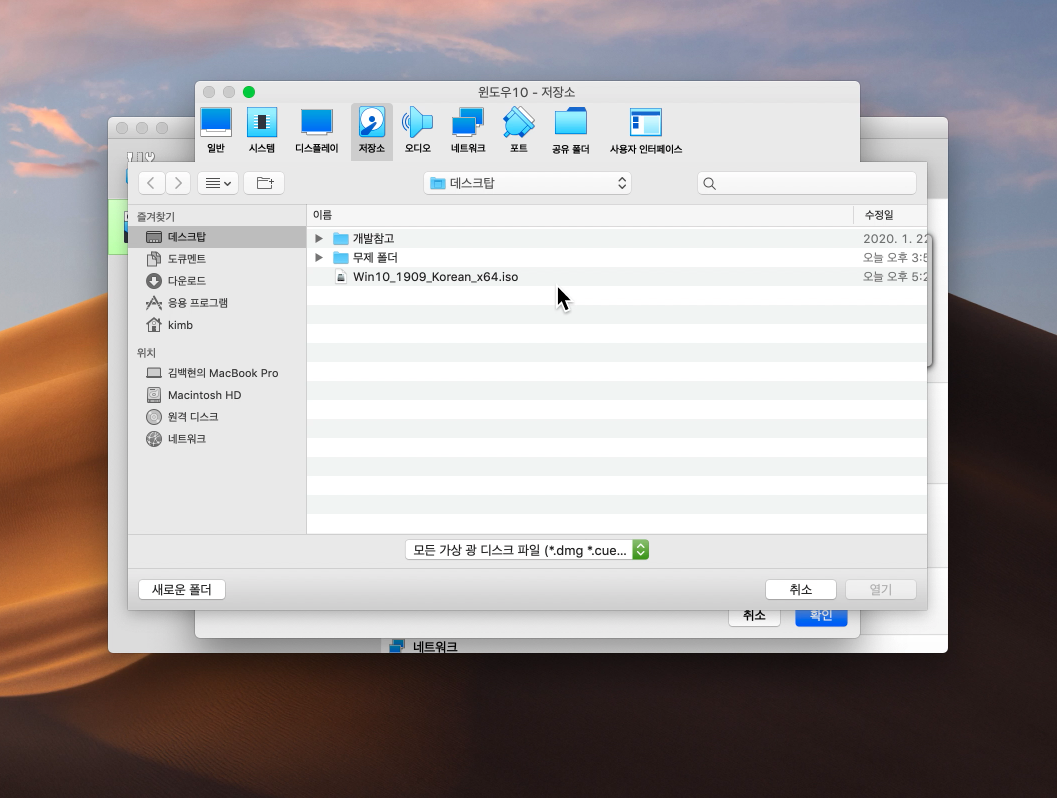Select the 개발참고 folder row
The width and height of the screenshot is (1057, 798).
click(x=617, y=239)
